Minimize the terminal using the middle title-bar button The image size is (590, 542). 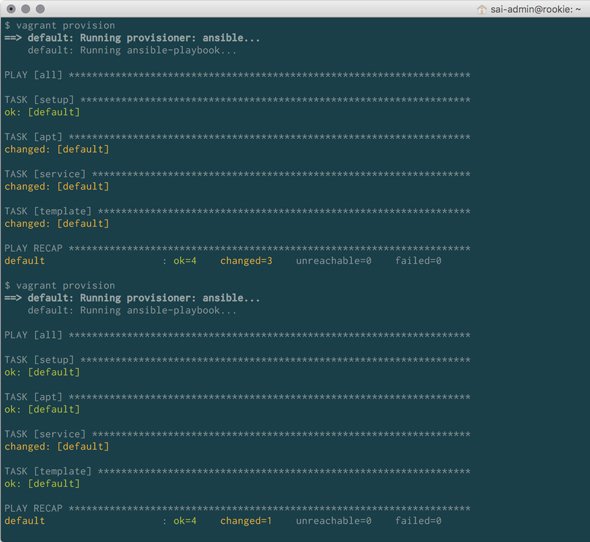[26, 9]
